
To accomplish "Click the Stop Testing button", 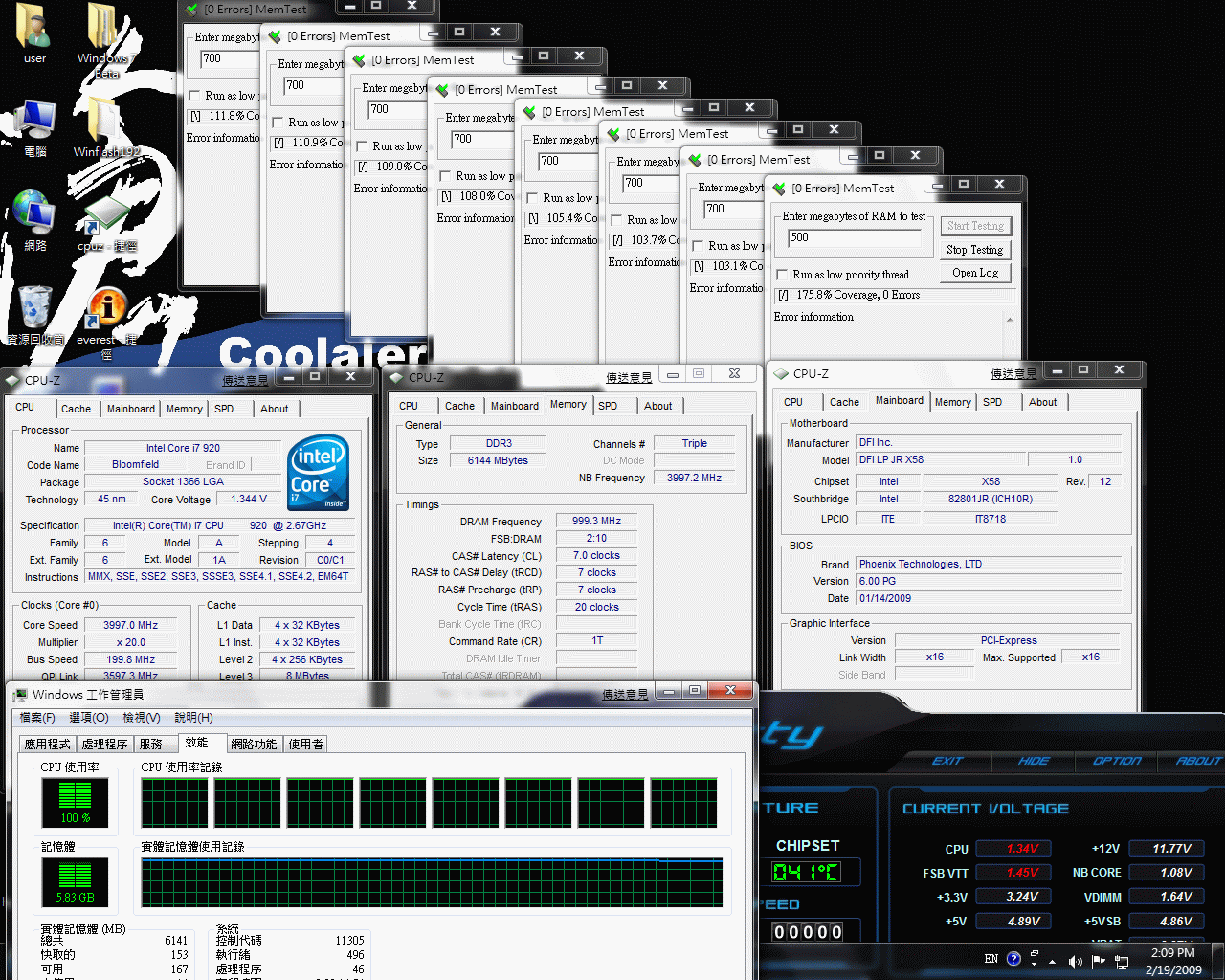I will click(x=974, y=250).
